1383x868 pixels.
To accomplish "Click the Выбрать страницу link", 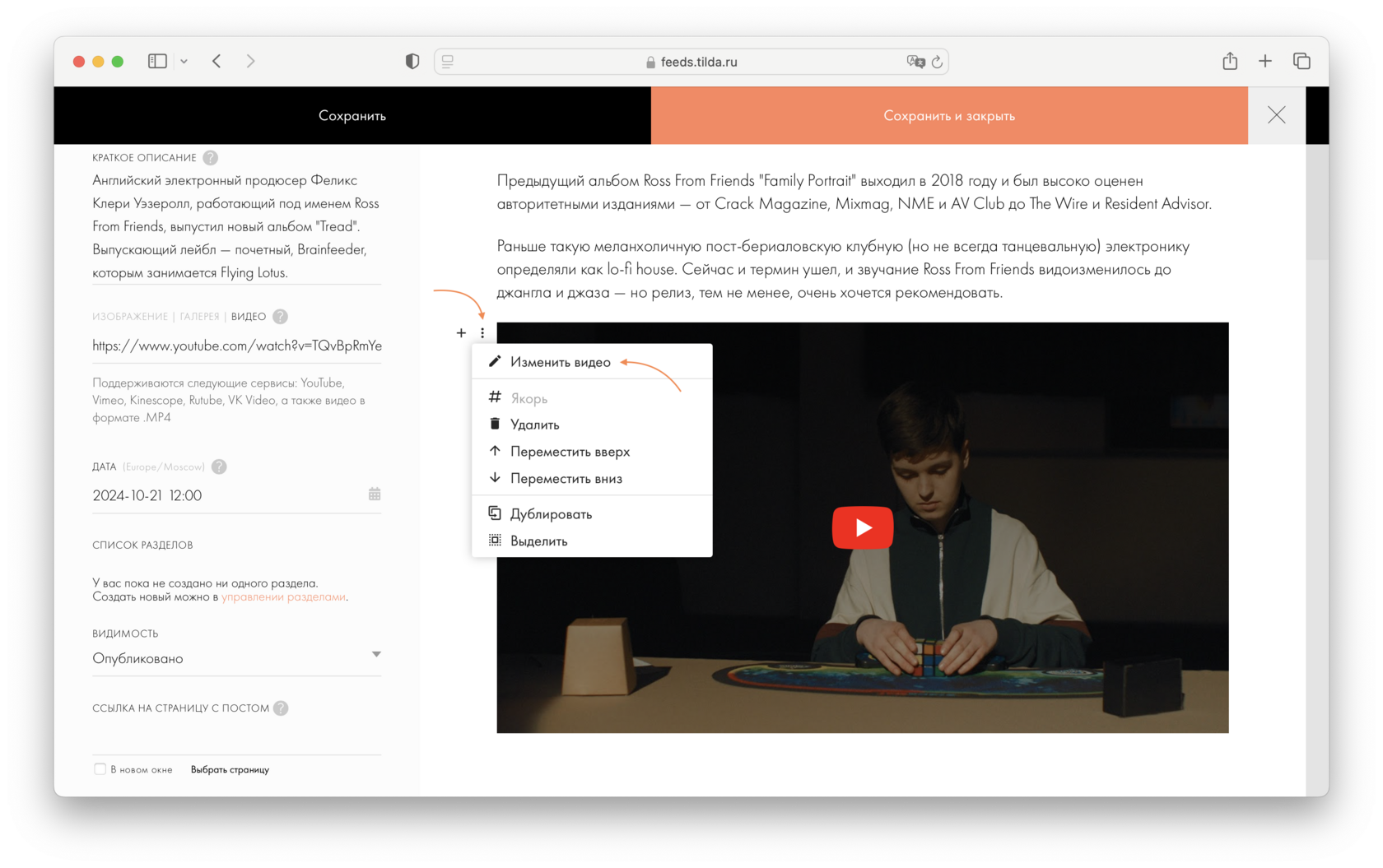I will [230, 770].
